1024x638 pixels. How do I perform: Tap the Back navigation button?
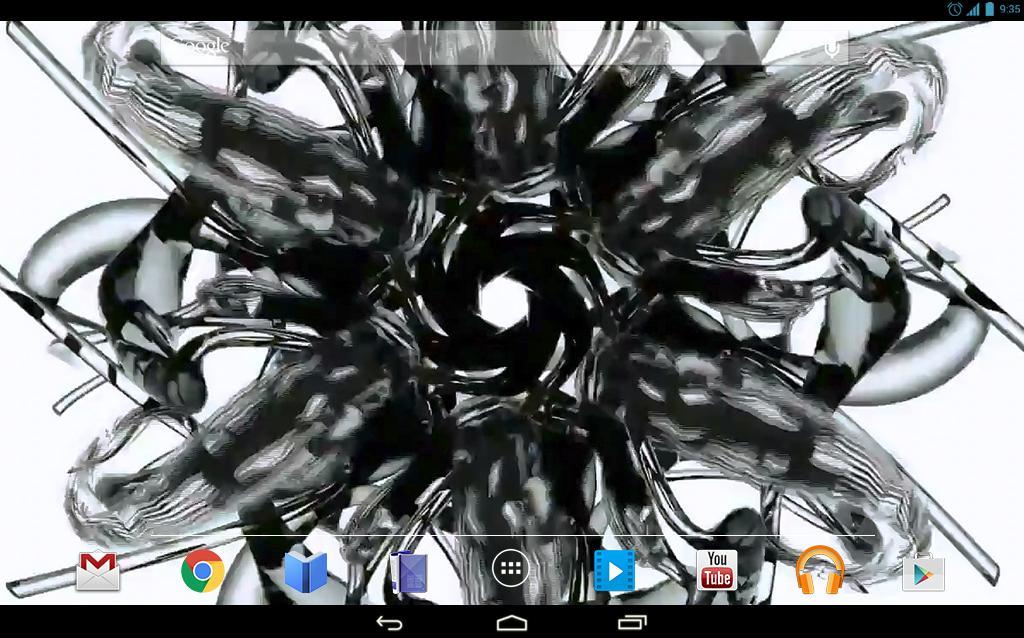(389, 623)
